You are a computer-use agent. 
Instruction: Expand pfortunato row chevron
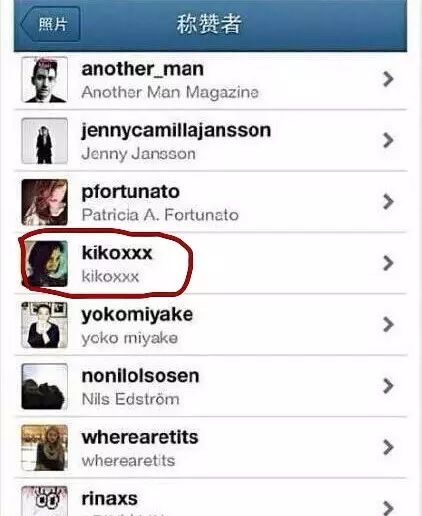click(388, 202)
